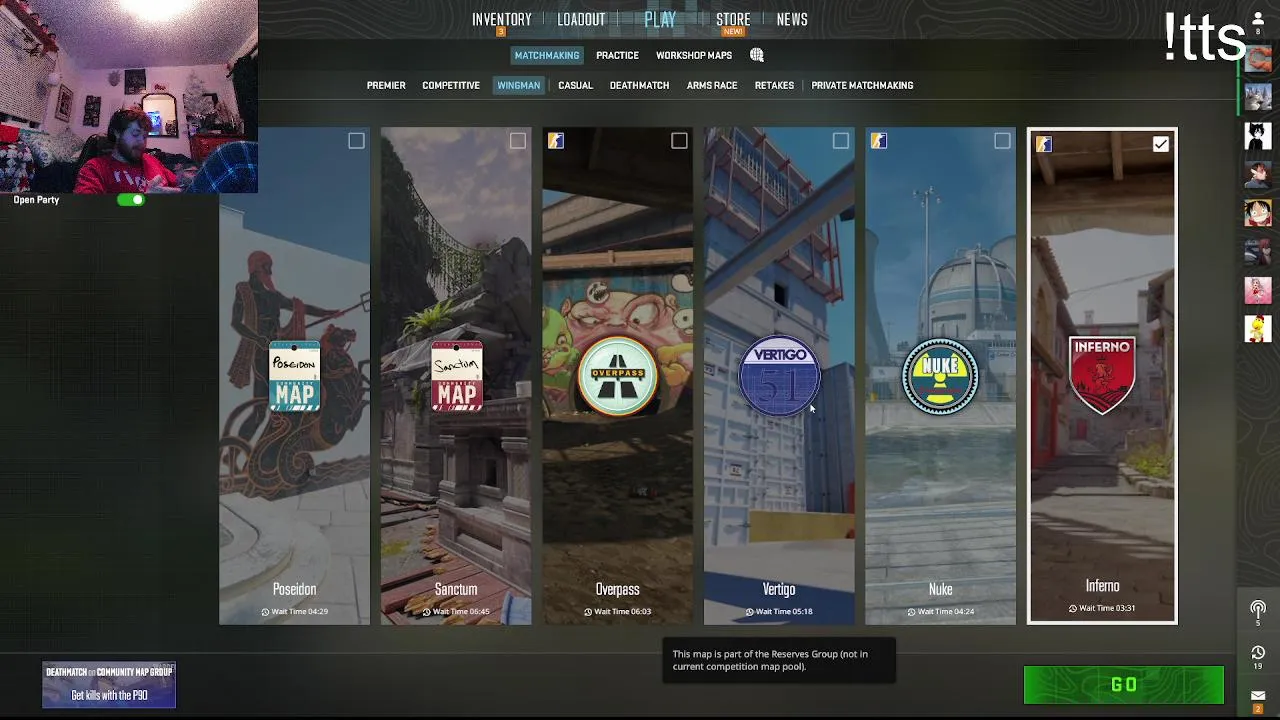Image resolution: width=1280 pixels, height=720 pixels.
Task: Select the red-haired anime friend avatar below Luffy
Action: pyautogui.click(x=1258, y=251)
